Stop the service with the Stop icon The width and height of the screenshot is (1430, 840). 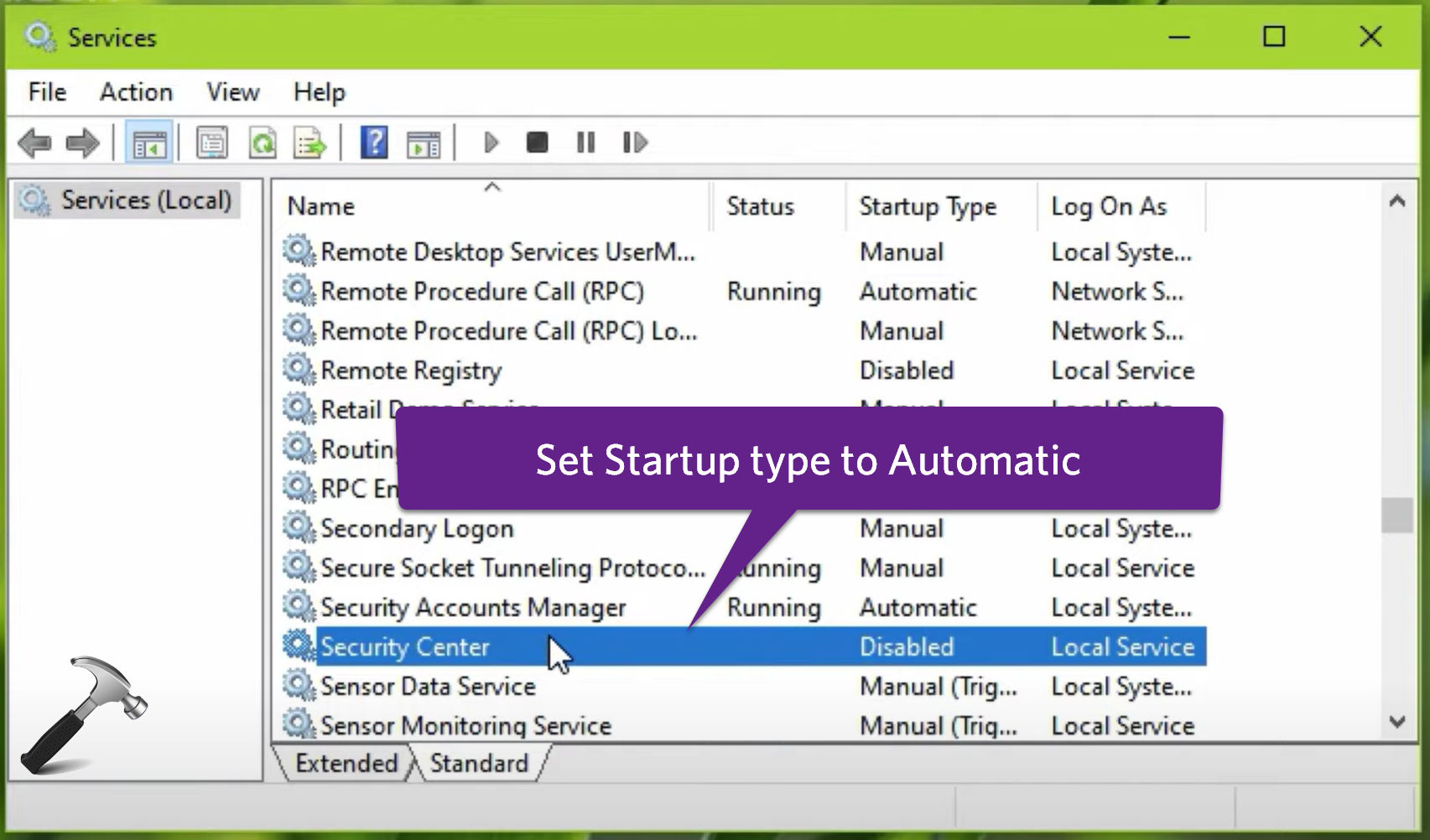pos(537,143)
